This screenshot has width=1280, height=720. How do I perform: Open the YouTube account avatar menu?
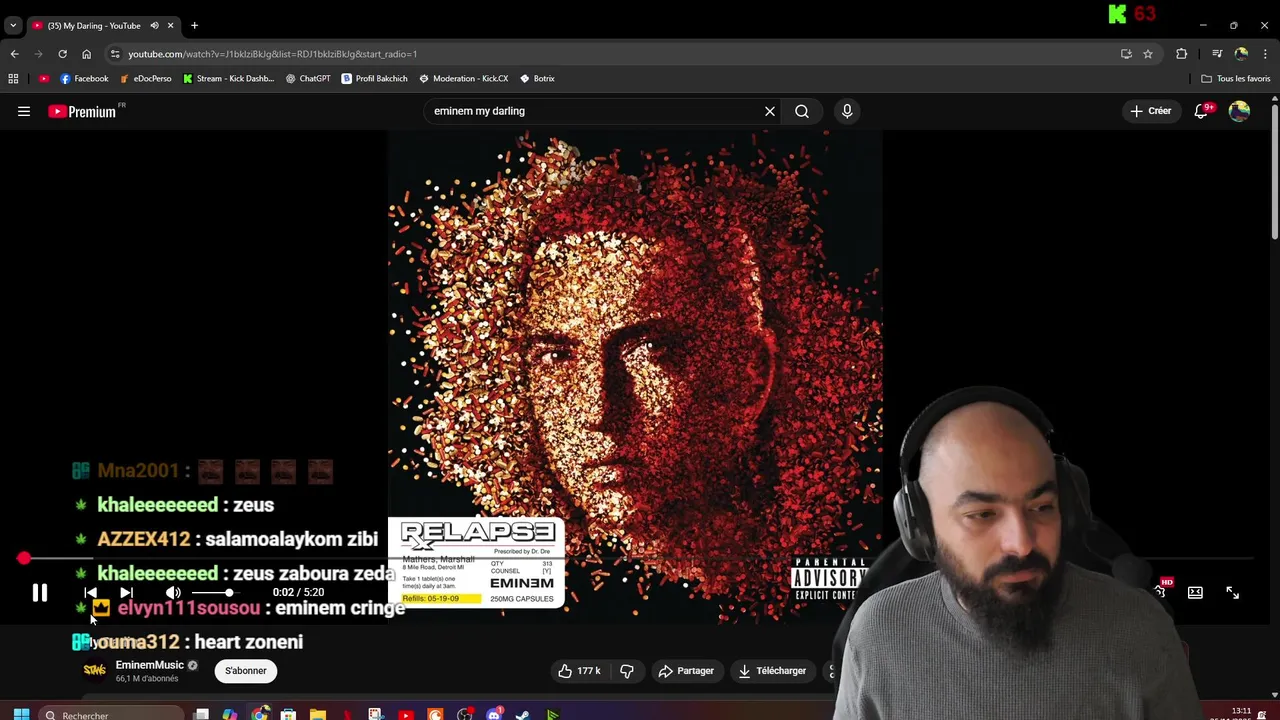[1239, 111]
